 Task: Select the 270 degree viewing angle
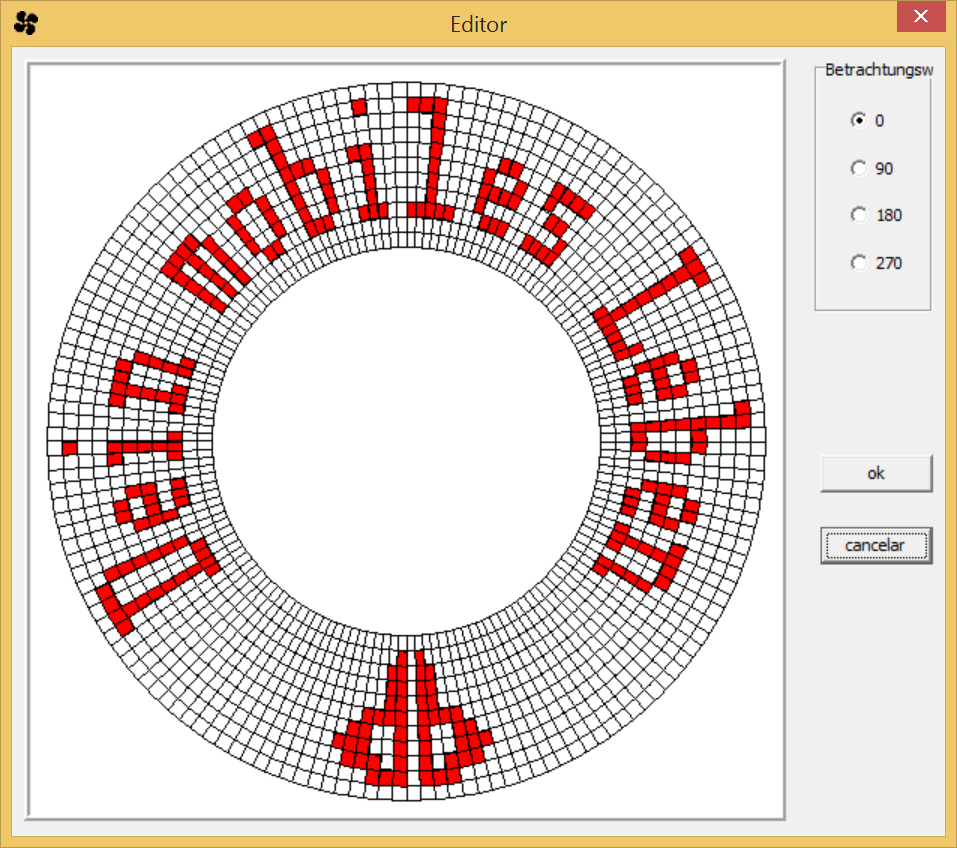[x=859, y=263]
